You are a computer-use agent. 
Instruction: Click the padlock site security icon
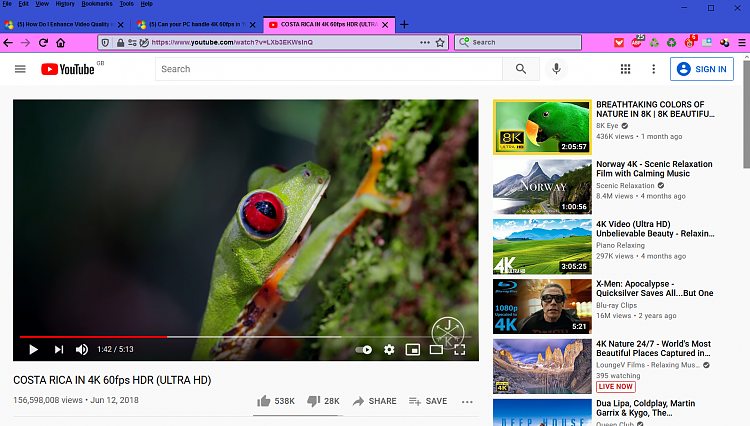click(x=120, y=43)
